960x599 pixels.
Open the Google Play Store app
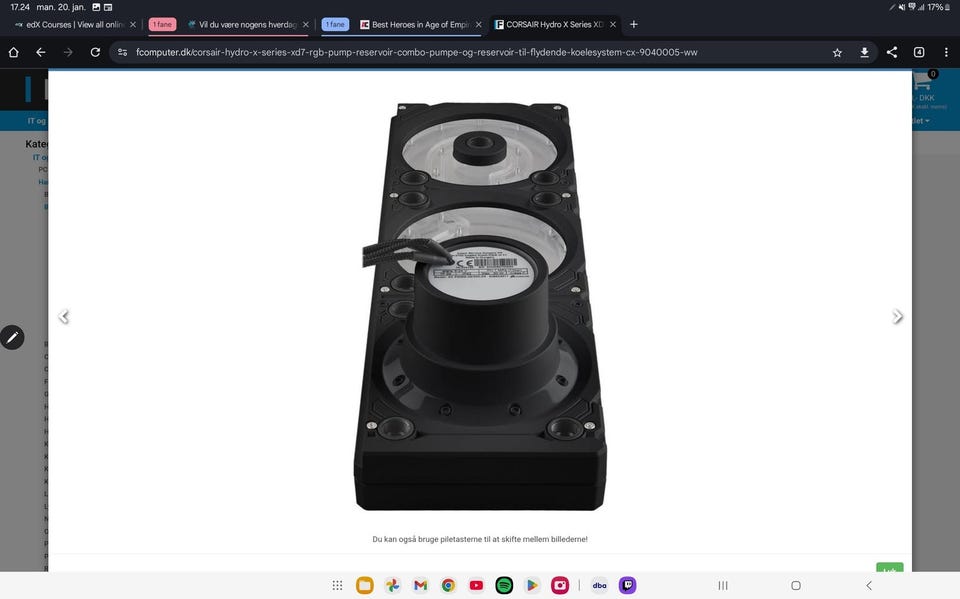[532, 586]
